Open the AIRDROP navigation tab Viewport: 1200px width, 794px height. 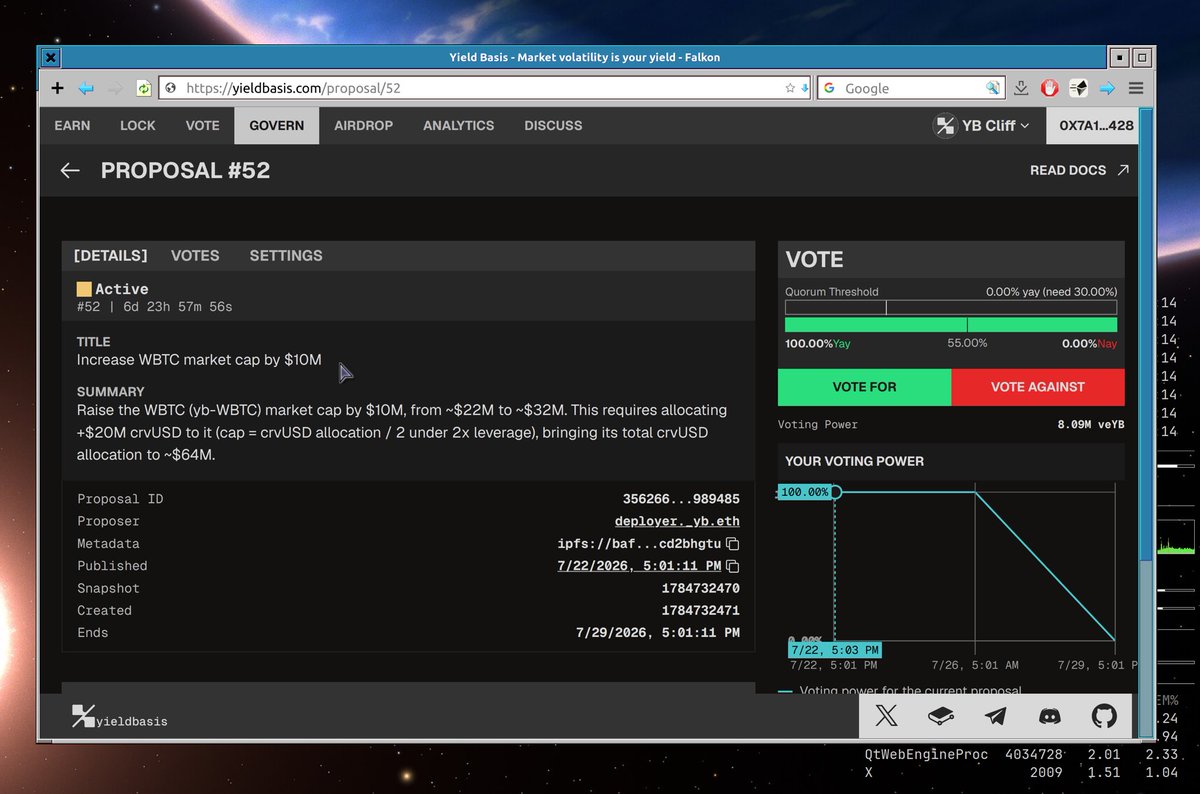(364, 126)
